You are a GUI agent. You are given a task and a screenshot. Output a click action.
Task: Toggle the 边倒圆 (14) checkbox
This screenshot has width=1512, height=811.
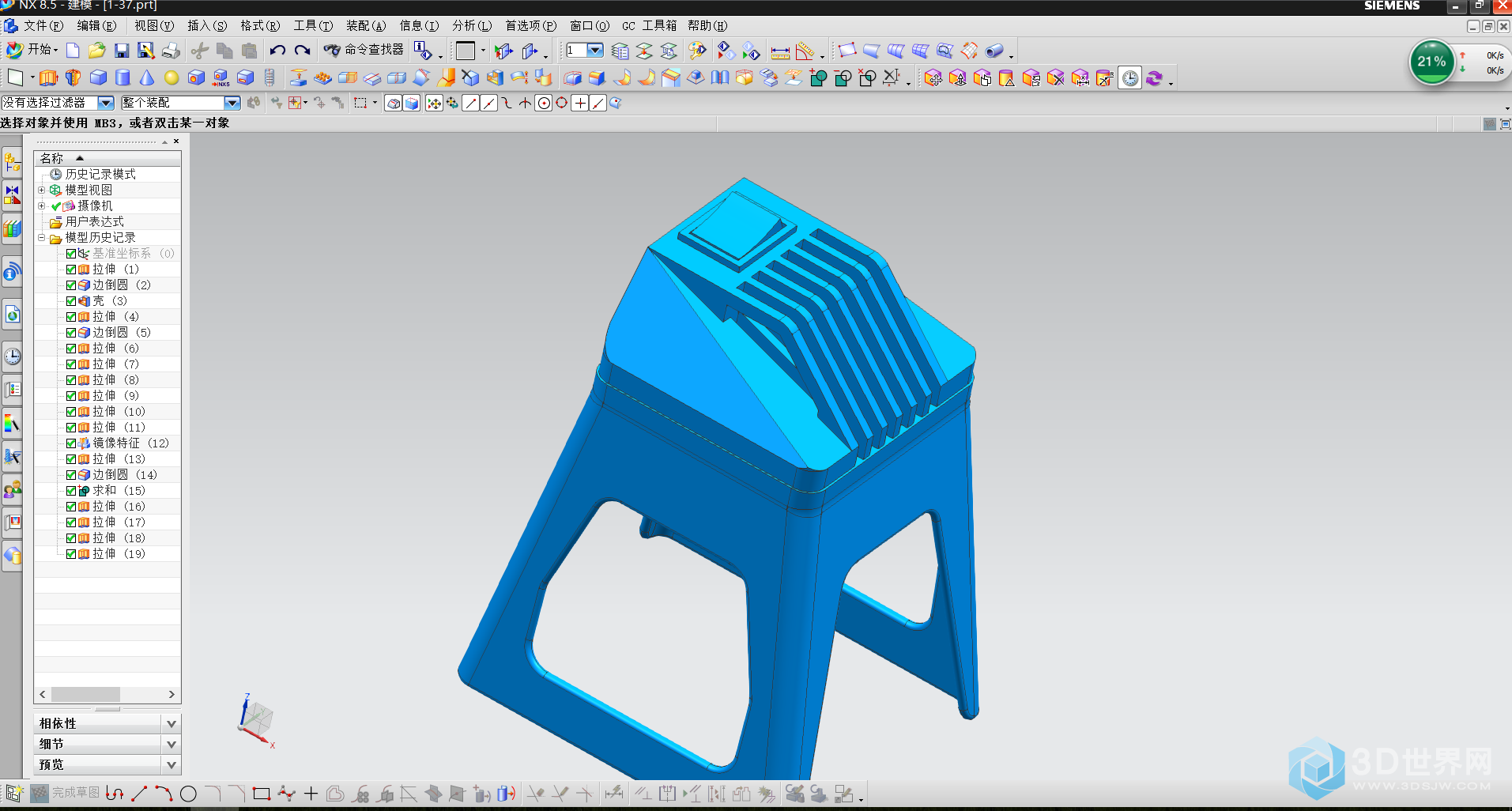[71, 475]
